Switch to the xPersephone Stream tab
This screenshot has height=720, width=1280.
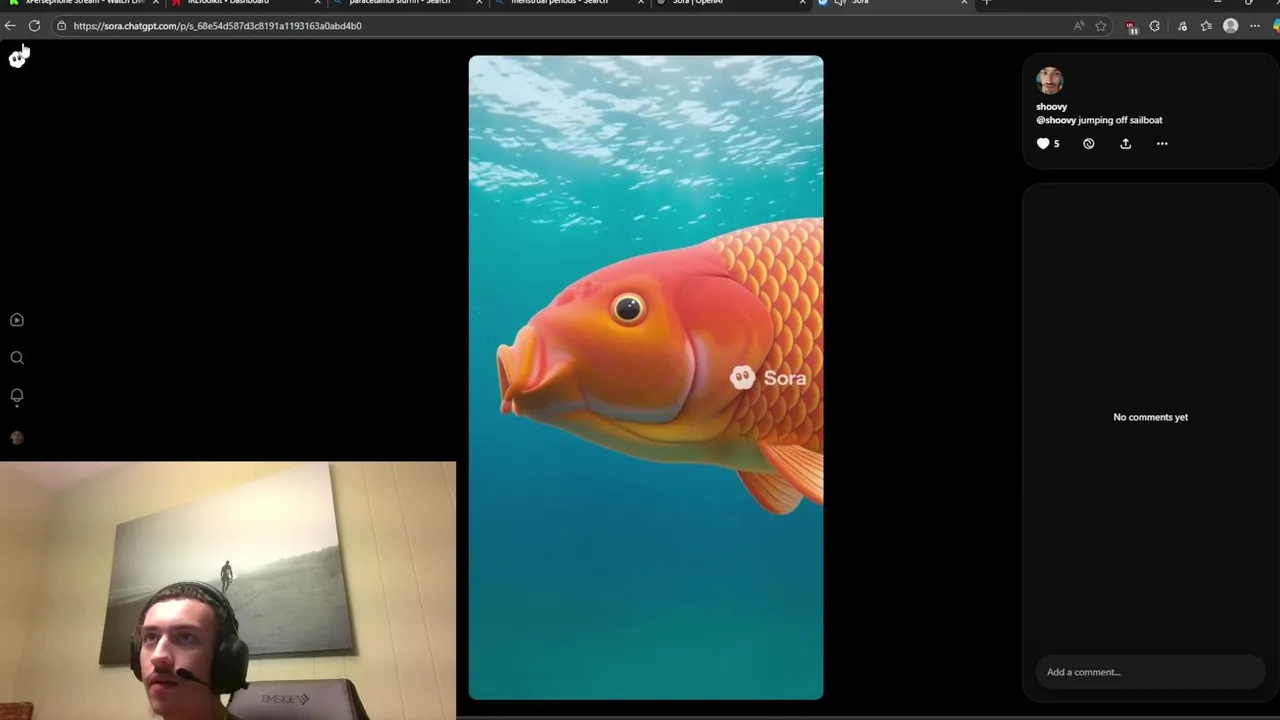point(82,3)
